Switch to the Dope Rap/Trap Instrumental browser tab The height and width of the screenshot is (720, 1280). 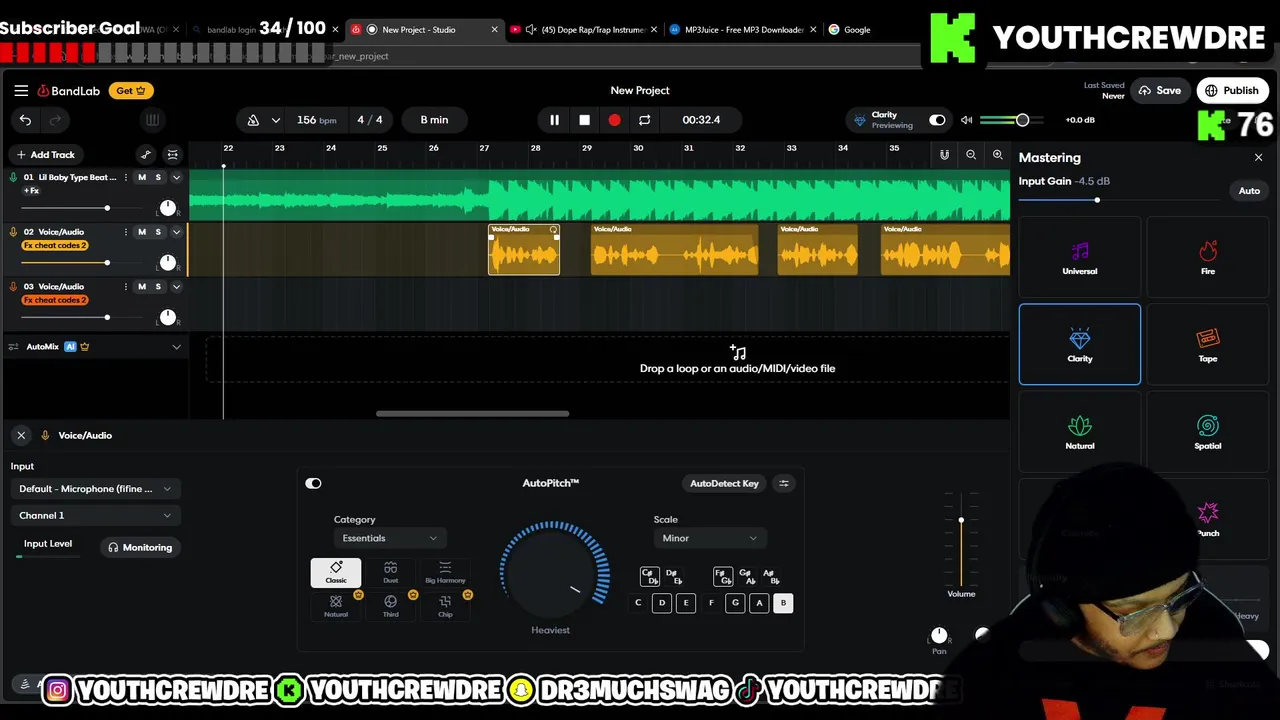[x=584, y=30]
